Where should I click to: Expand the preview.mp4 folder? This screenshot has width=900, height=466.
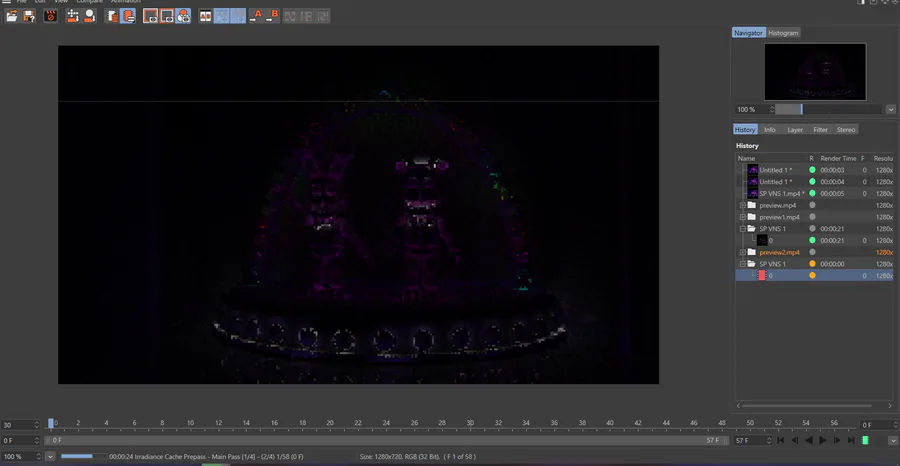pyautogui.click(x=743, y=205)
